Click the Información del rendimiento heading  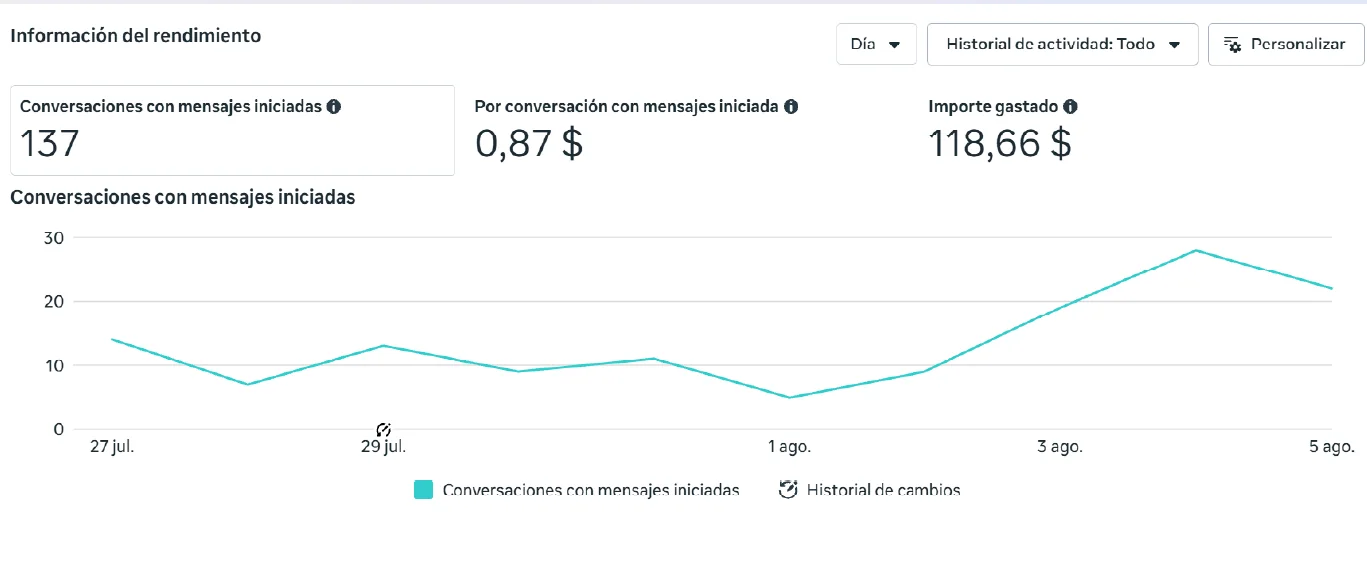click(135, 35)
